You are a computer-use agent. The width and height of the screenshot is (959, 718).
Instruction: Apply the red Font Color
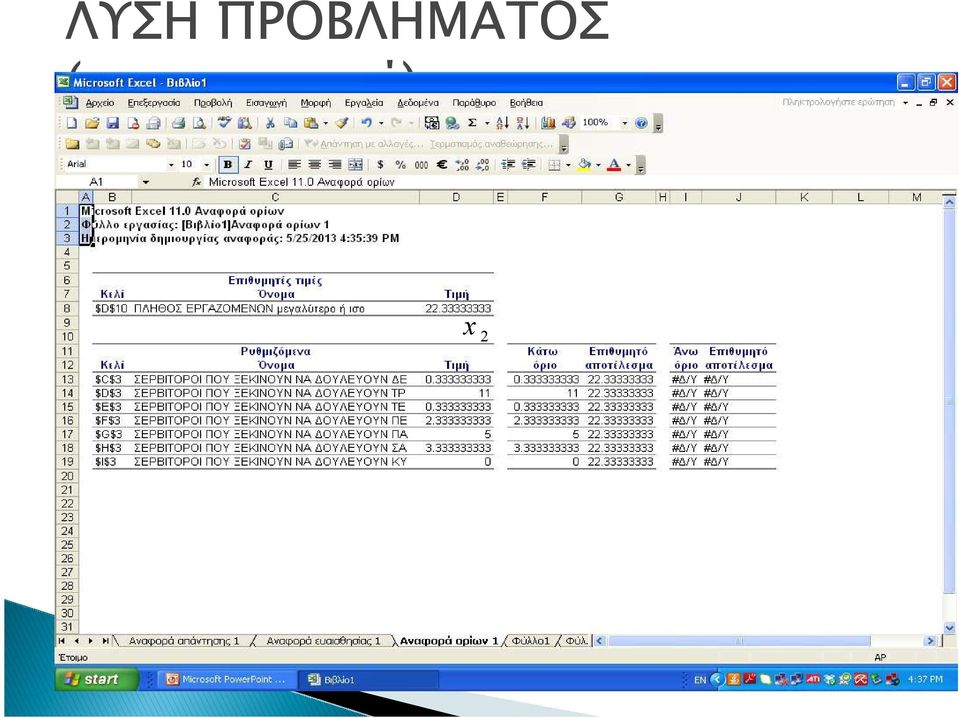pyautogui.click(x=614, y=165)
